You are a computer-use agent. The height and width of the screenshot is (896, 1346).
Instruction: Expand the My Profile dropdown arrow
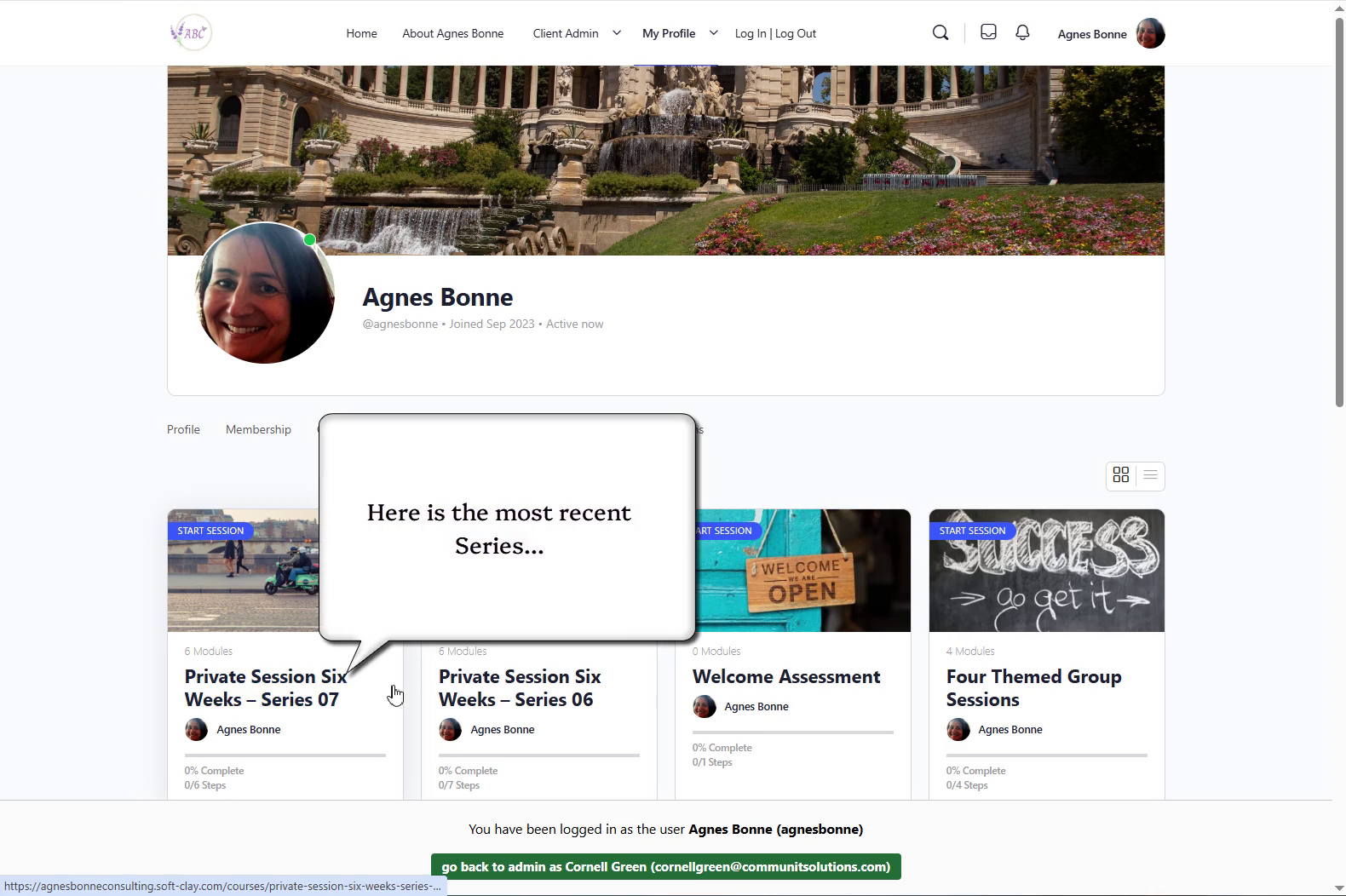click(x=714, y=33)
